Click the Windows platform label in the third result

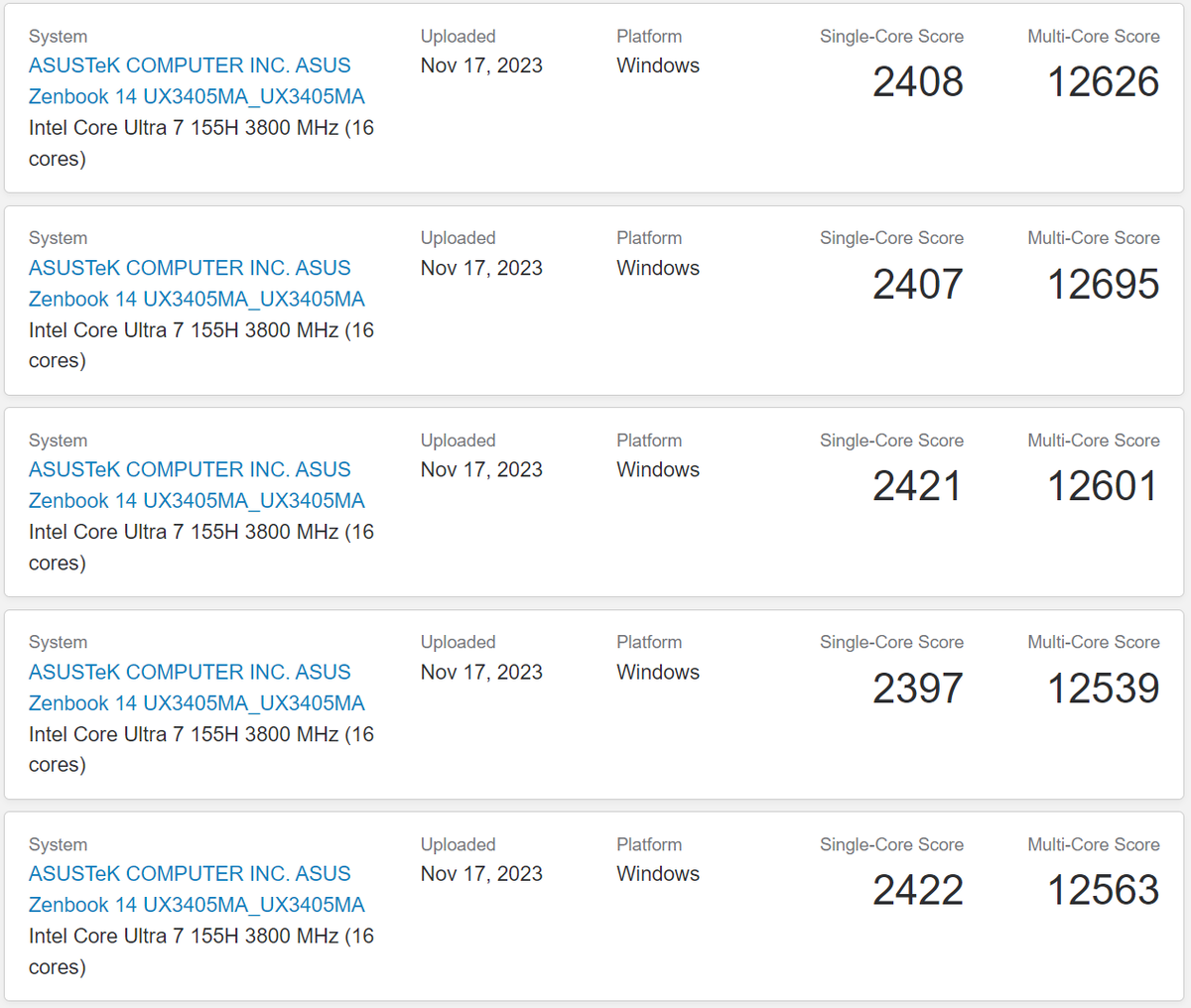658,469
